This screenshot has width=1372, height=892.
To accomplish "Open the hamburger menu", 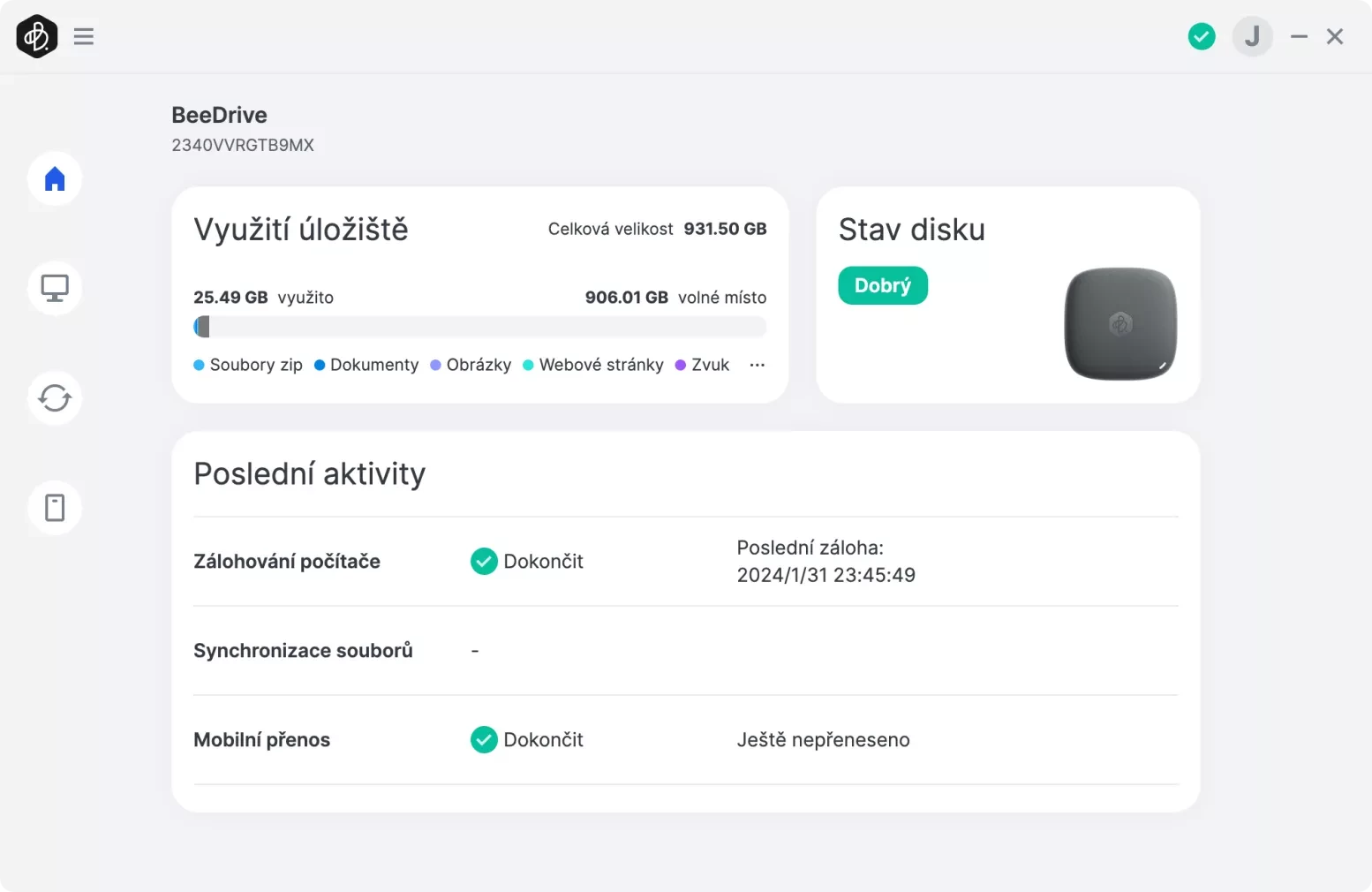I will (x=84, y=36).
